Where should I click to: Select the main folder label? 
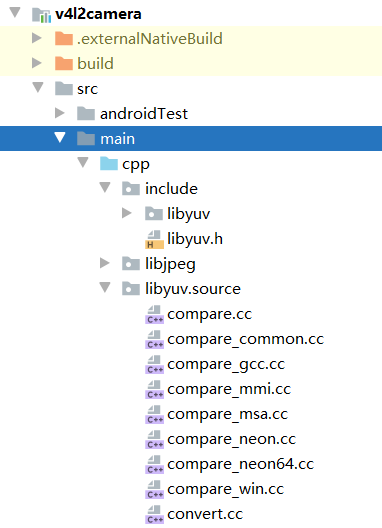pos(118,138)
